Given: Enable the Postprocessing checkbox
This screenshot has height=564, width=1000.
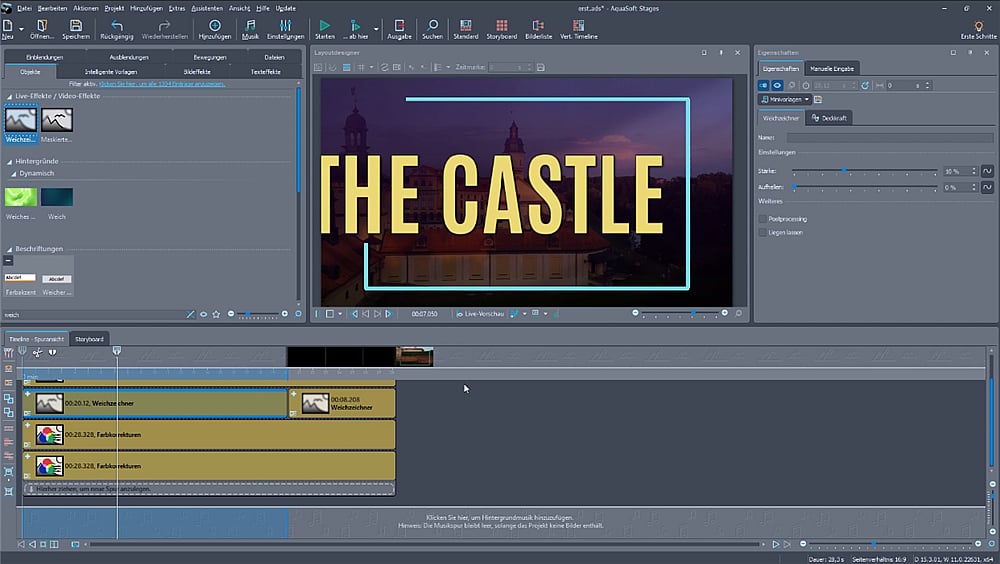Looking at the screenshot, I should (763, 218).
